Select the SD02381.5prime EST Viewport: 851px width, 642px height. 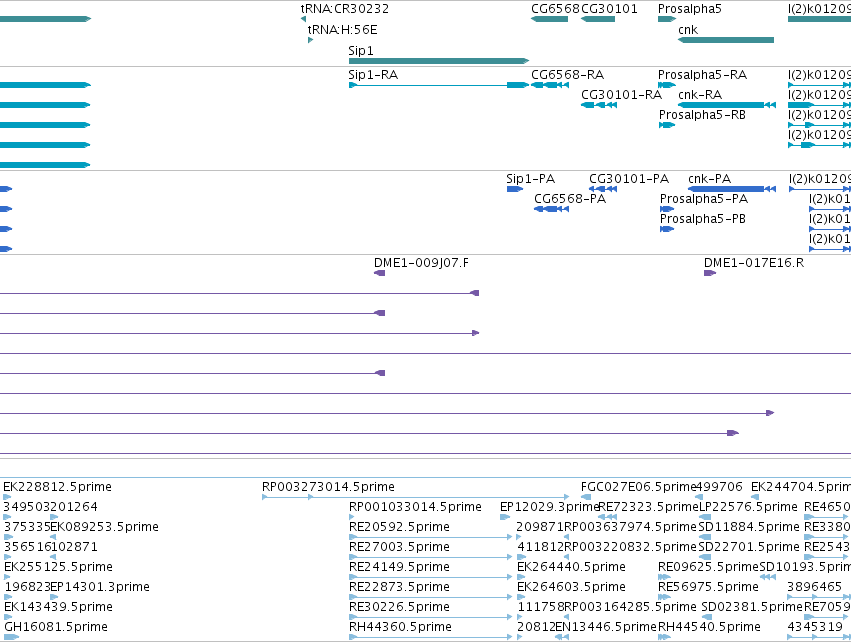click(x=705, y=617)
